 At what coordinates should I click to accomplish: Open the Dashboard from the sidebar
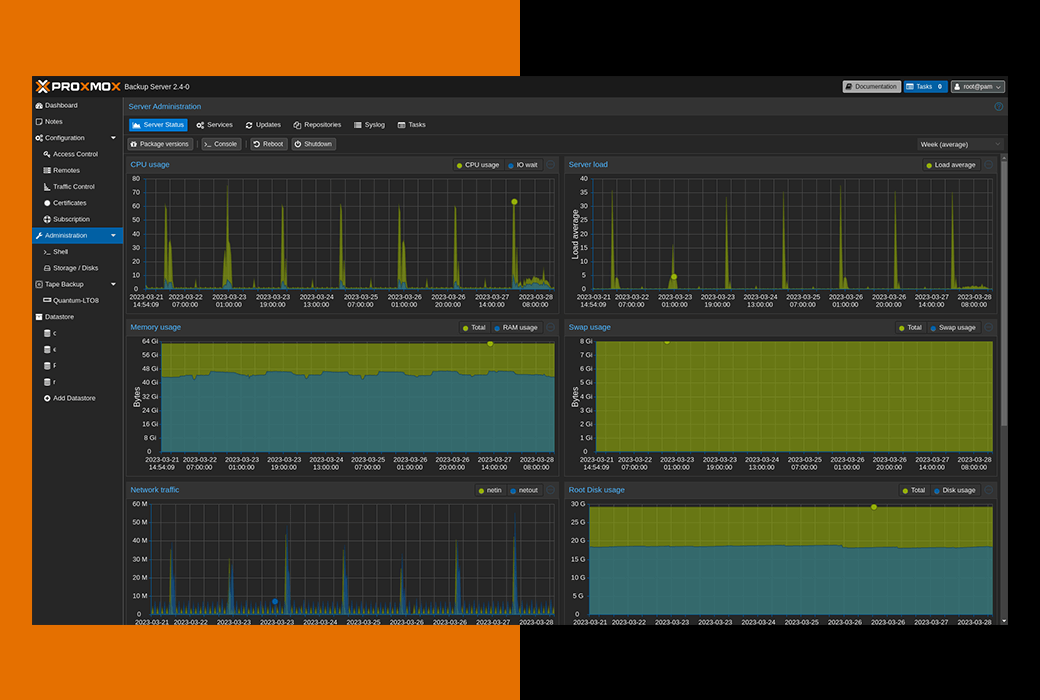pos(60,105)
